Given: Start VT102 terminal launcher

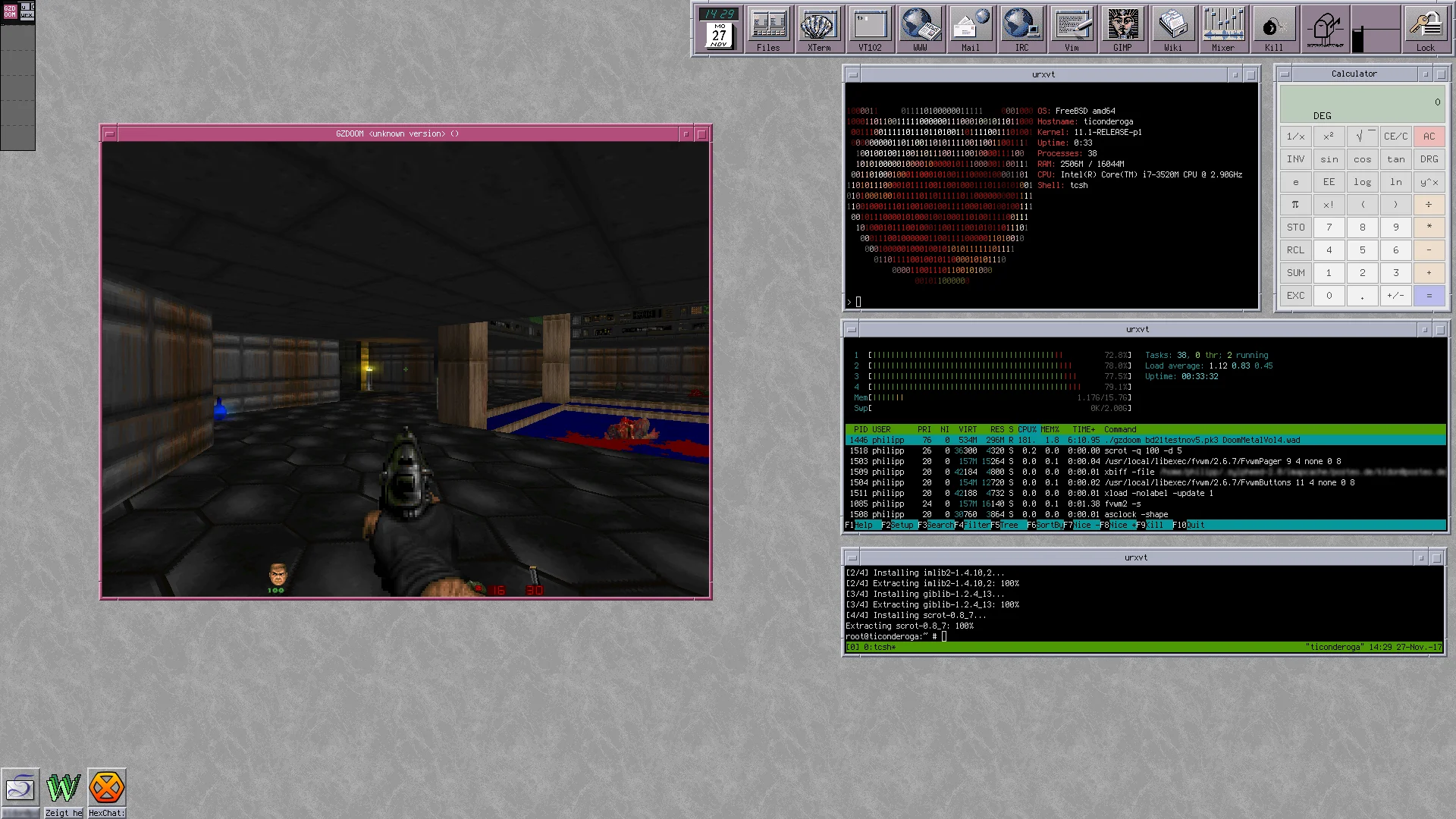Looking at the screenshot, I should [870, 30].
